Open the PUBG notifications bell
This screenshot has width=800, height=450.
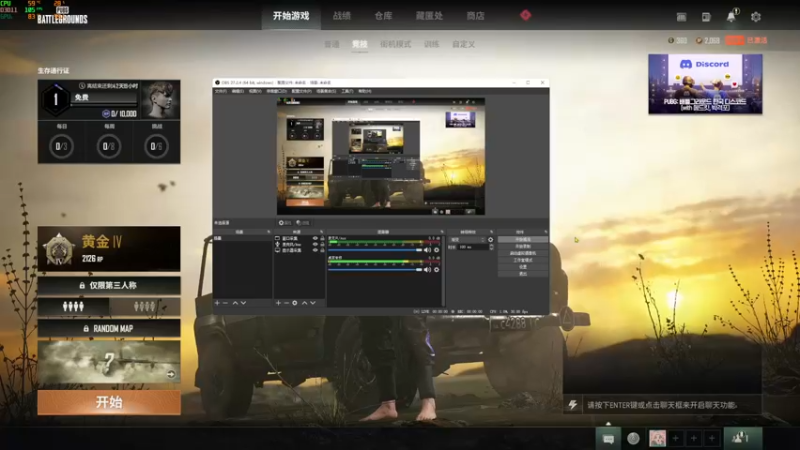click(x=731, y=17)
